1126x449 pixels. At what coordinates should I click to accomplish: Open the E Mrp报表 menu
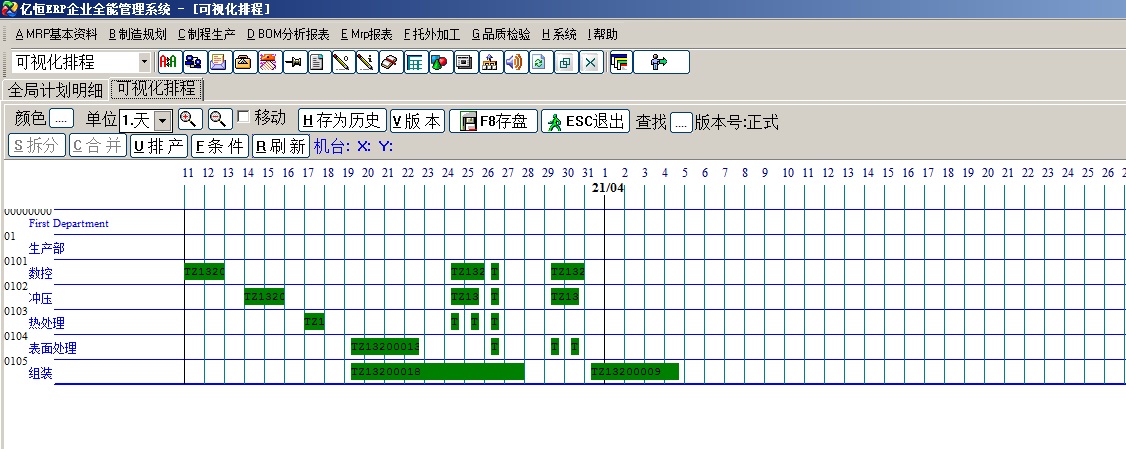pyautogui.click(x=366, y=34)
